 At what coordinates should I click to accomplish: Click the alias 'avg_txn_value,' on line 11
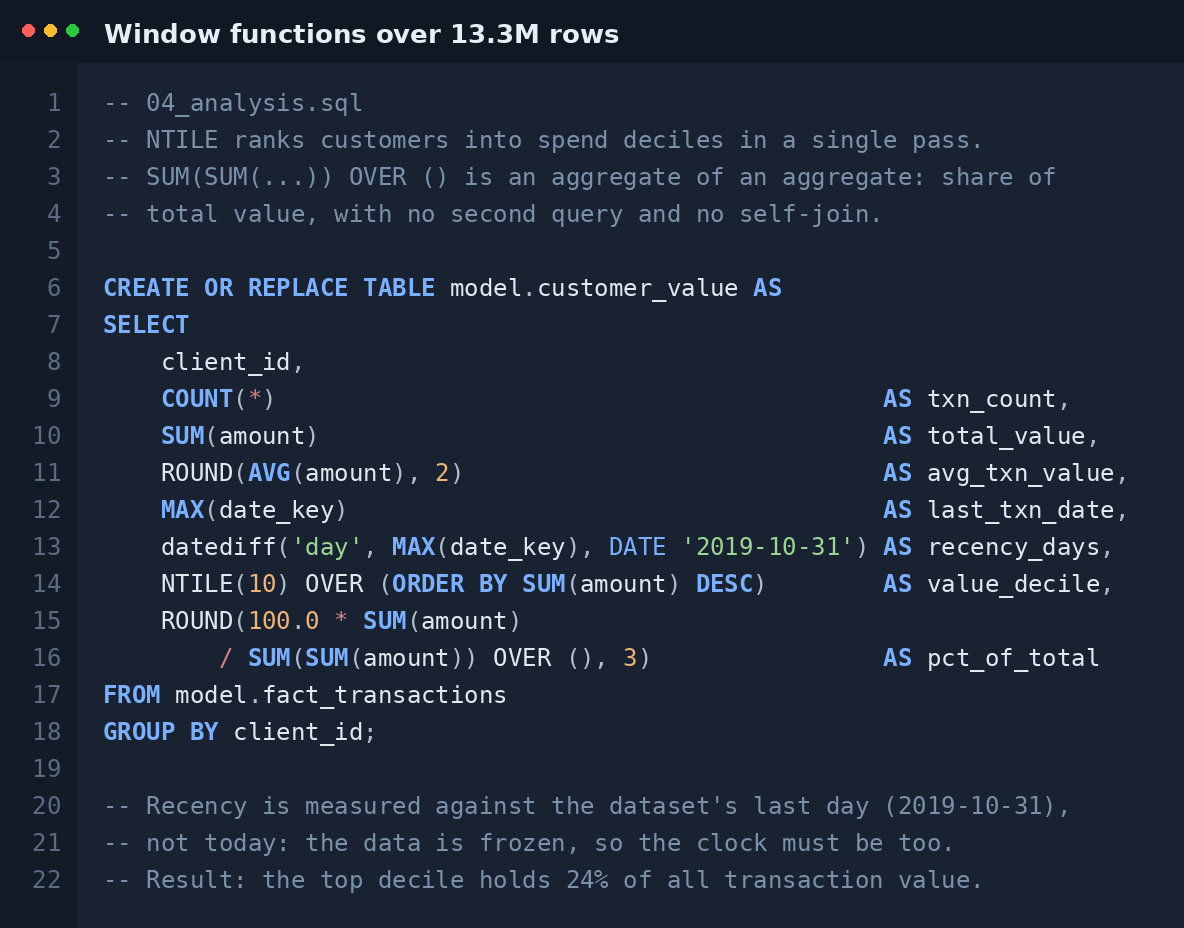coord(1027,473)
